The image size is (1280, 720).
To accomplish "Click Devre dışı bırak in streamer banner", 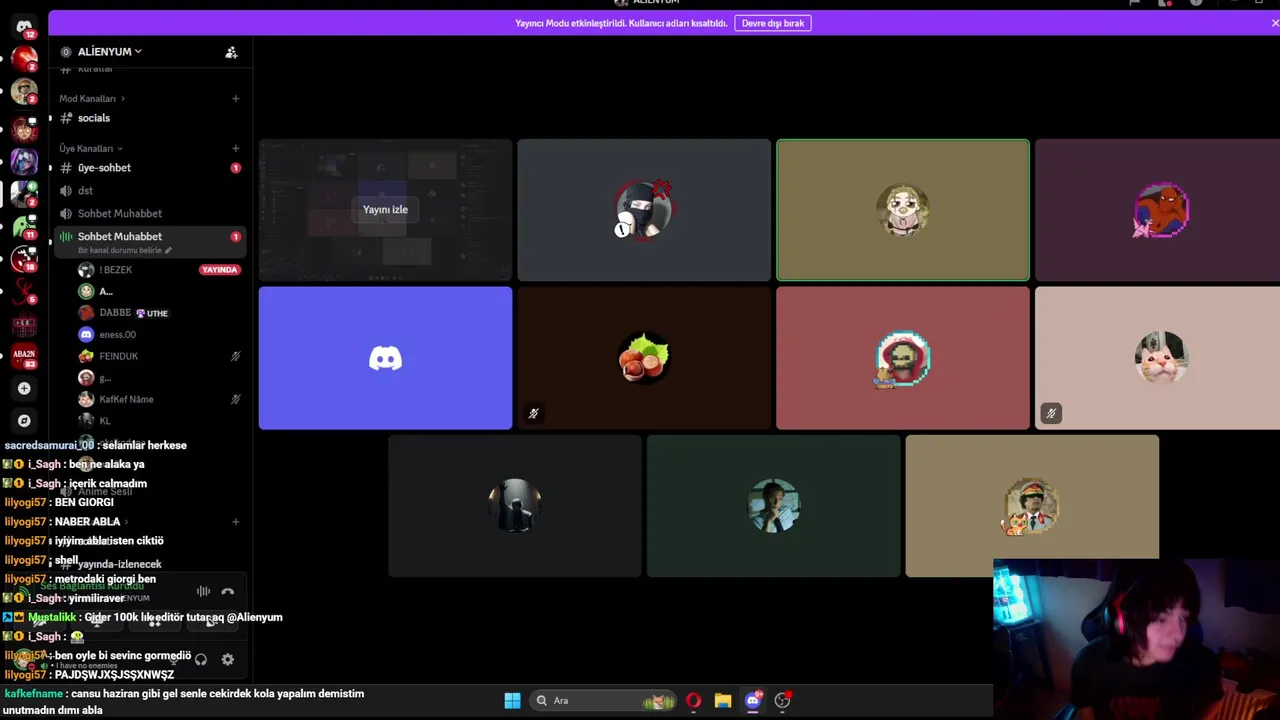I will 773,23.
